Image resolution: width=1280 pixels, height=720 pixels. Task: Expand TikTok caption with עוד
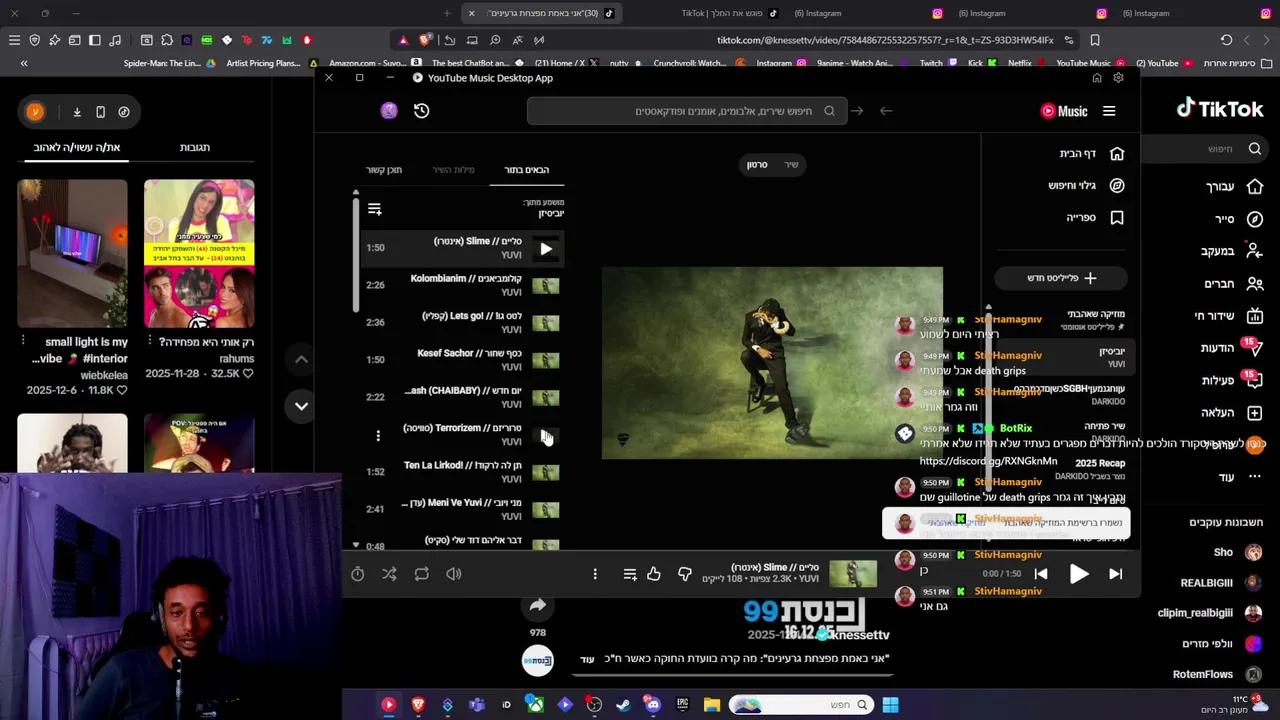(588, 659)
